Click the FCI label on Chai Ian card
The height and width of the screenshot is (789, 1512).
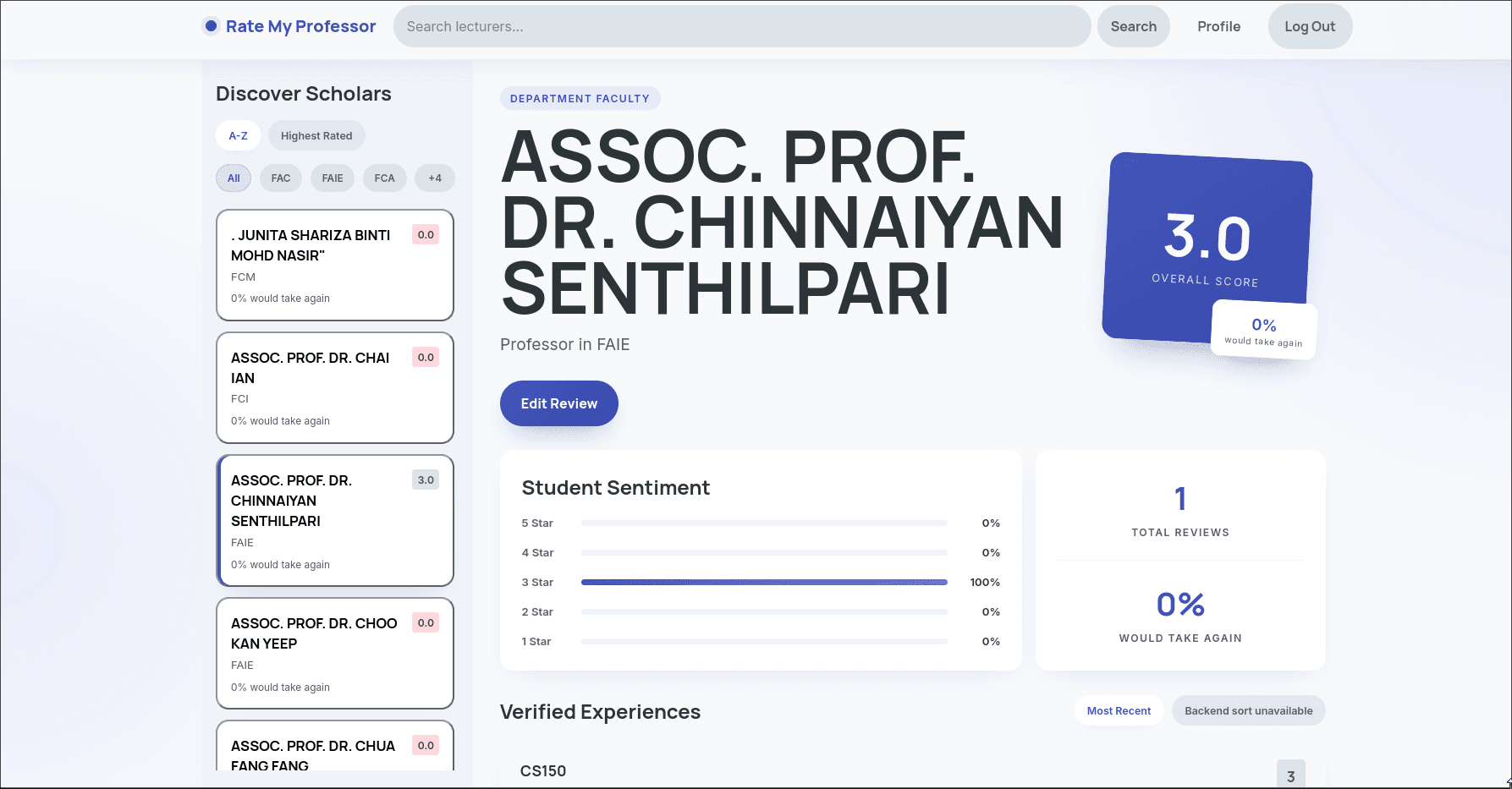click(240, 398)
